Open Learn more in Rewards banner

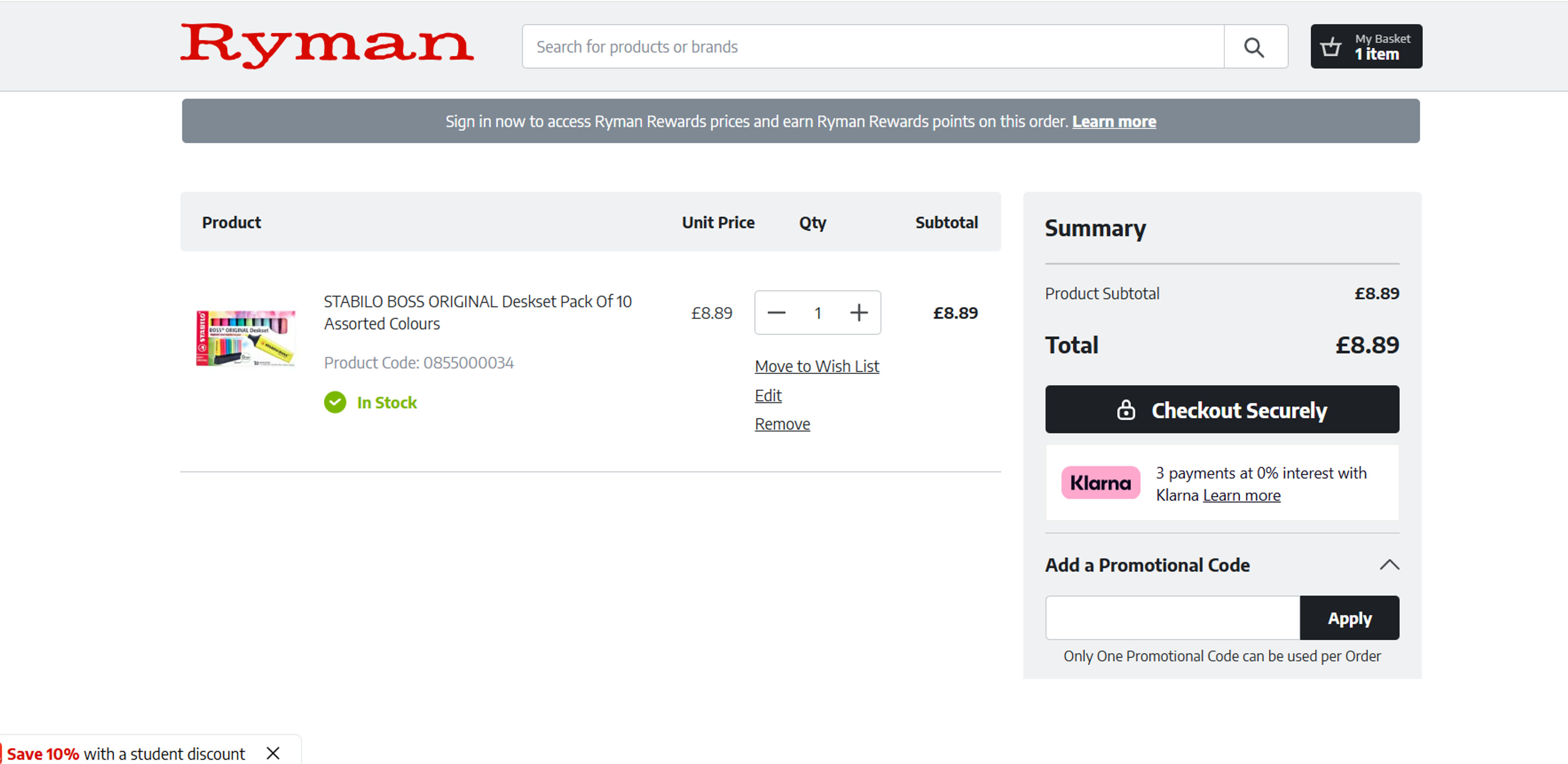pos(1113,121)
